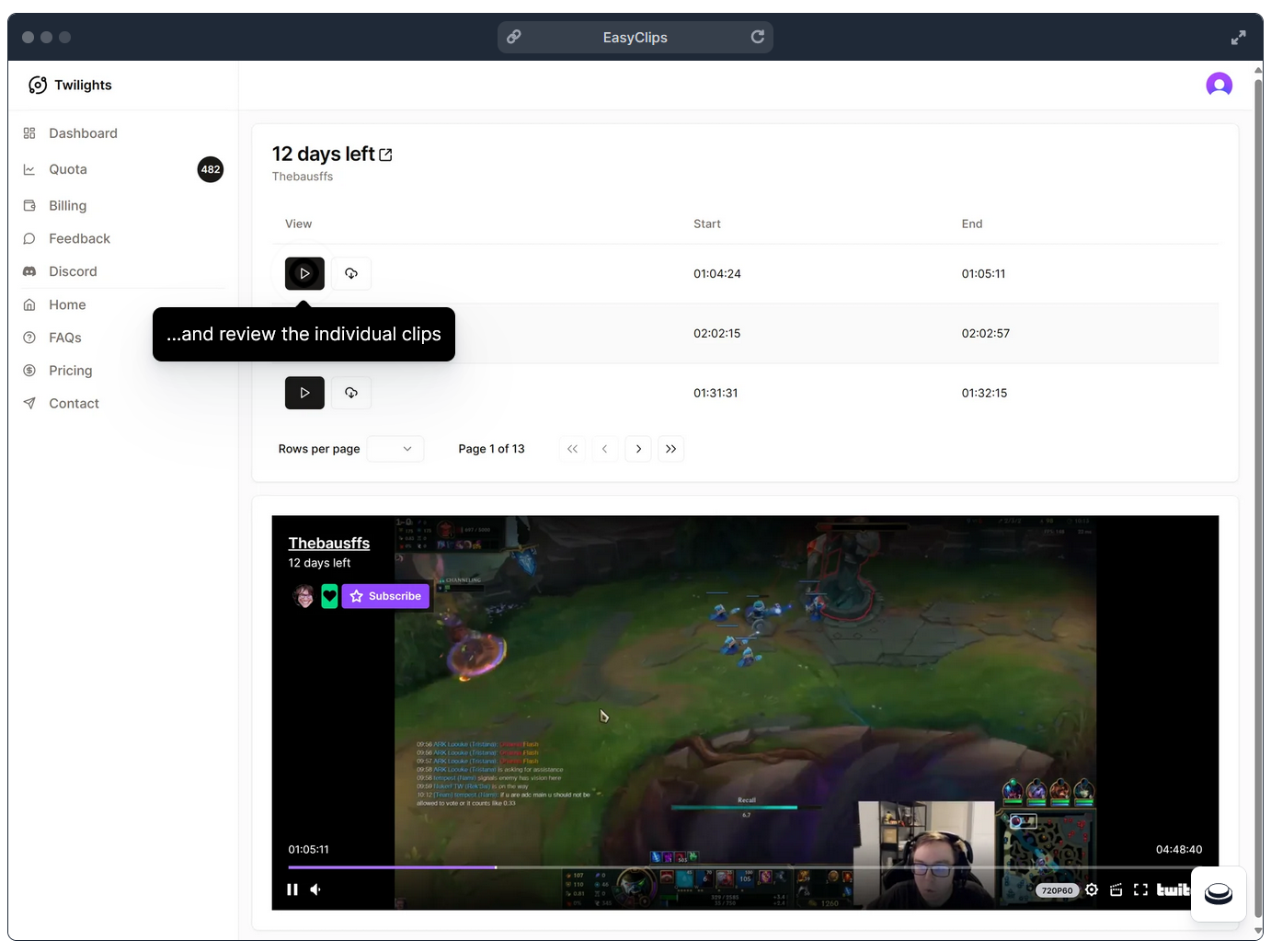Viewport: 1271px width, 952px height.
Task: Click the Thebausffs channel link in player
Action: tap(329, 544)
